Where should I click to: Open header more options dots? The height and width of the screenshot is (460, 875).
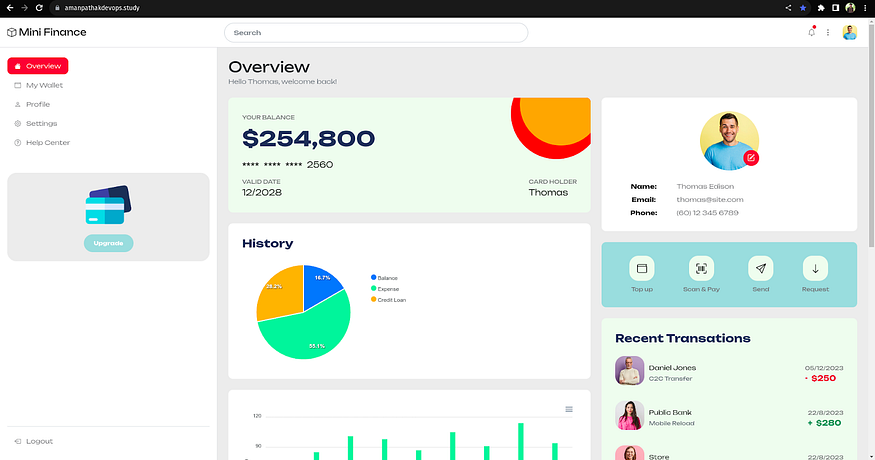[x=828, y=32]
